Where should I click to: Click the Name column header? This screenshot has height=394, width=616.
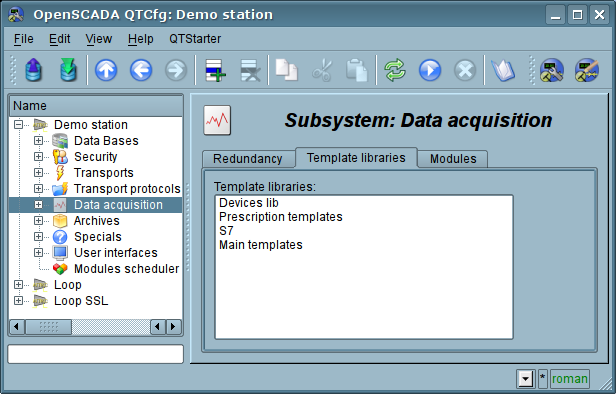point(96,106)
